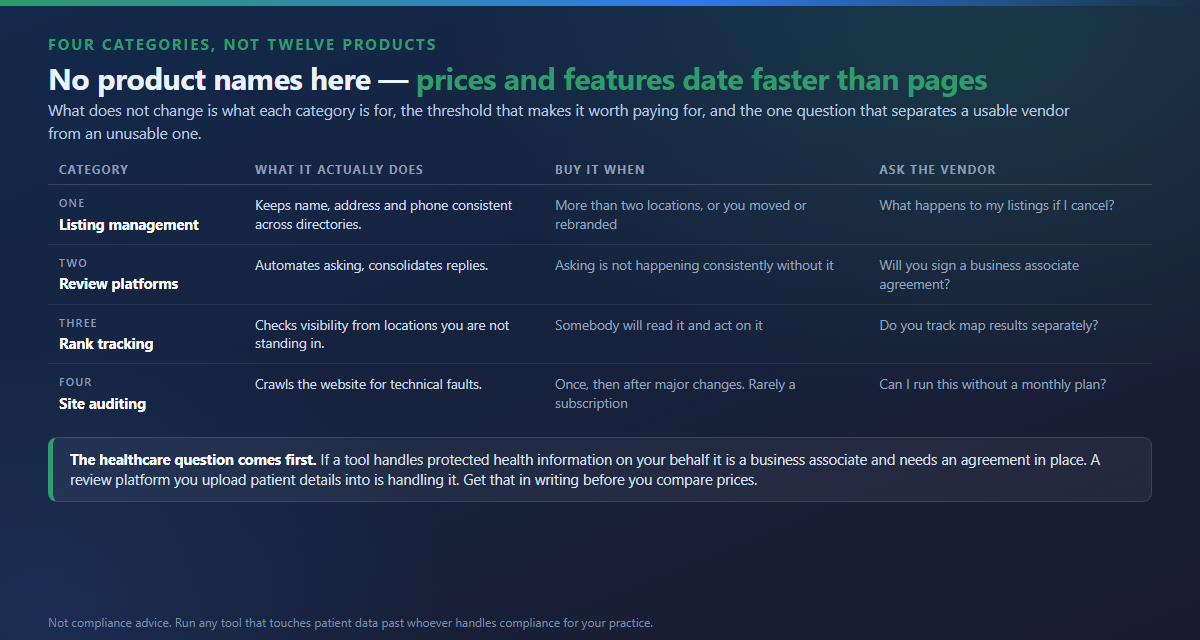Click the 'Not compliance advice' footer note

pyautogui.click(x=350, y=623)
